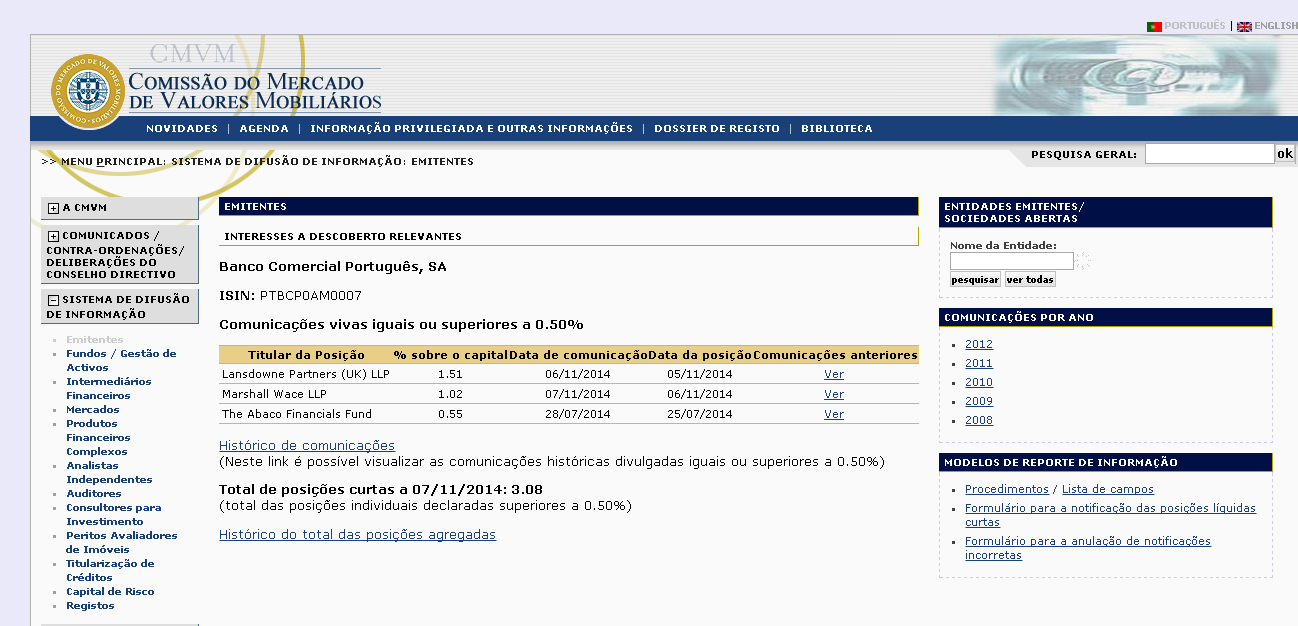Open Registos sidebar item
1298x626 pixels.
[90, 605]
